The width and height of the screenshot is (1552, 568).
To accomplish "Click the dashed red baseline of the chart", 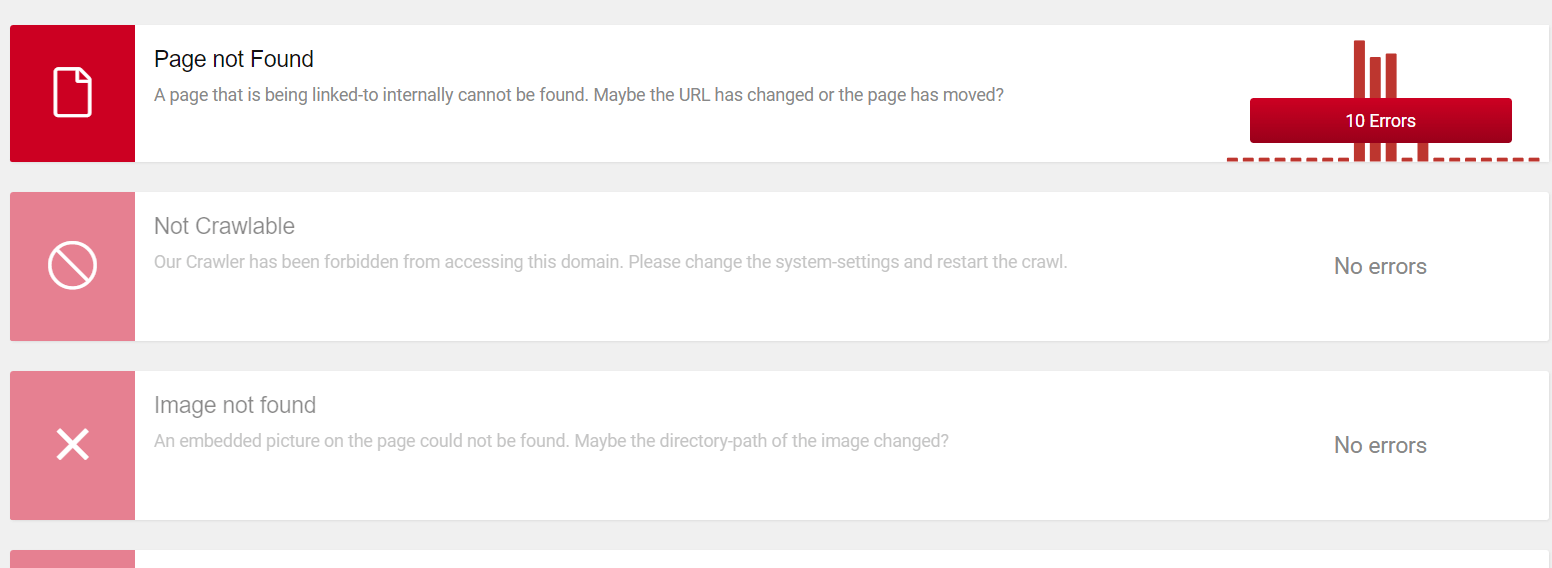I will 1383,159.
